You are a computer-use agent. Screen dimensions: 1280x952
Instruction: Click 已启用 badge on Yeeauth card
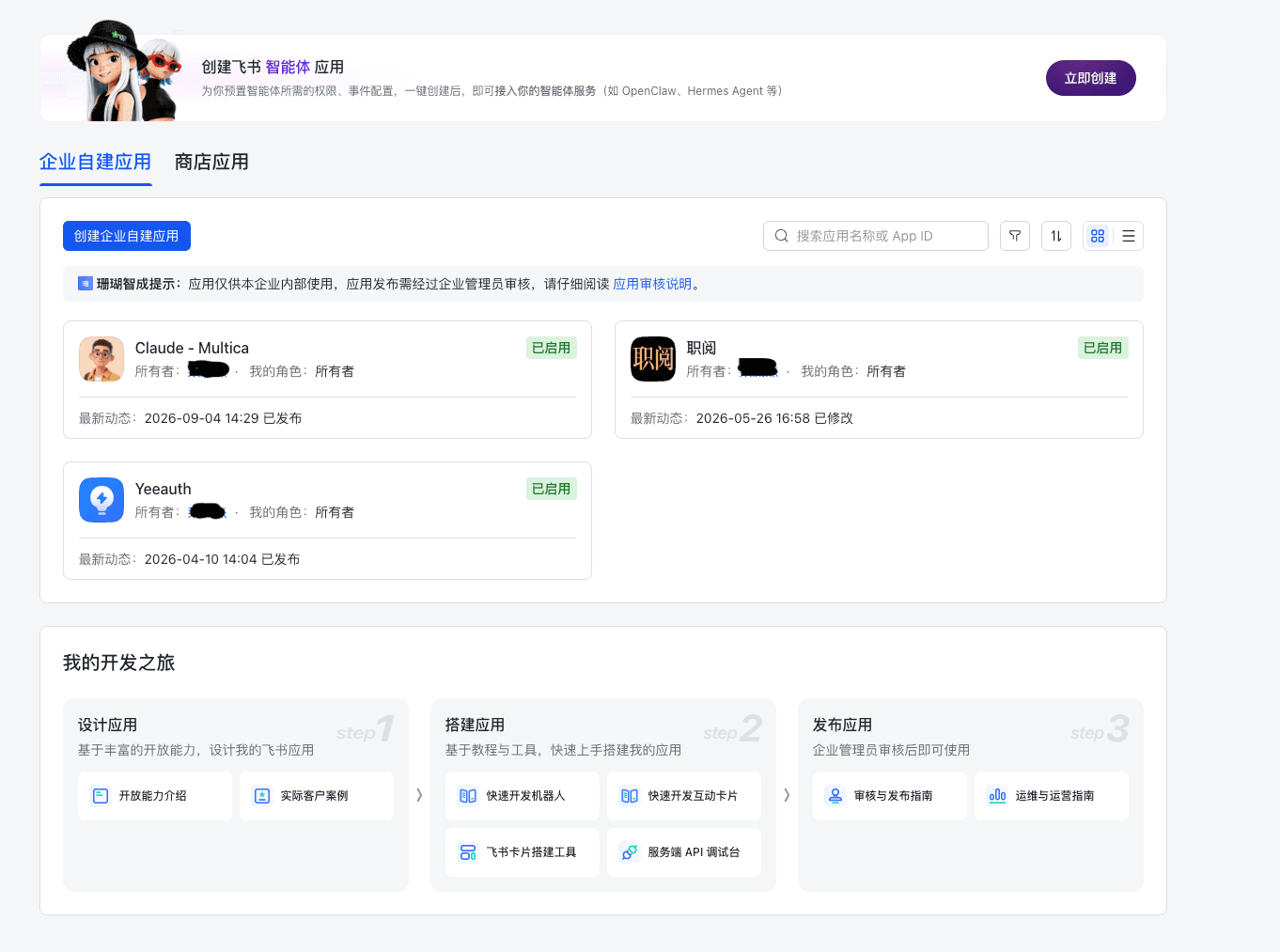tap(552, 489)
